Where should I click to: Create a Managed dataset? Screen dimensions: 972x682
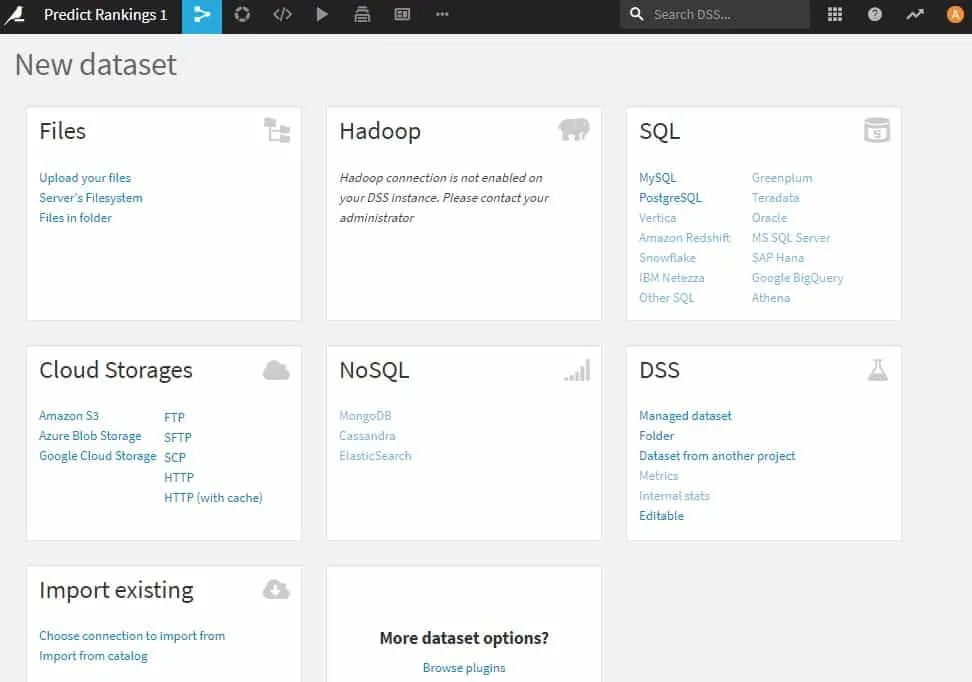coord(685,415)
